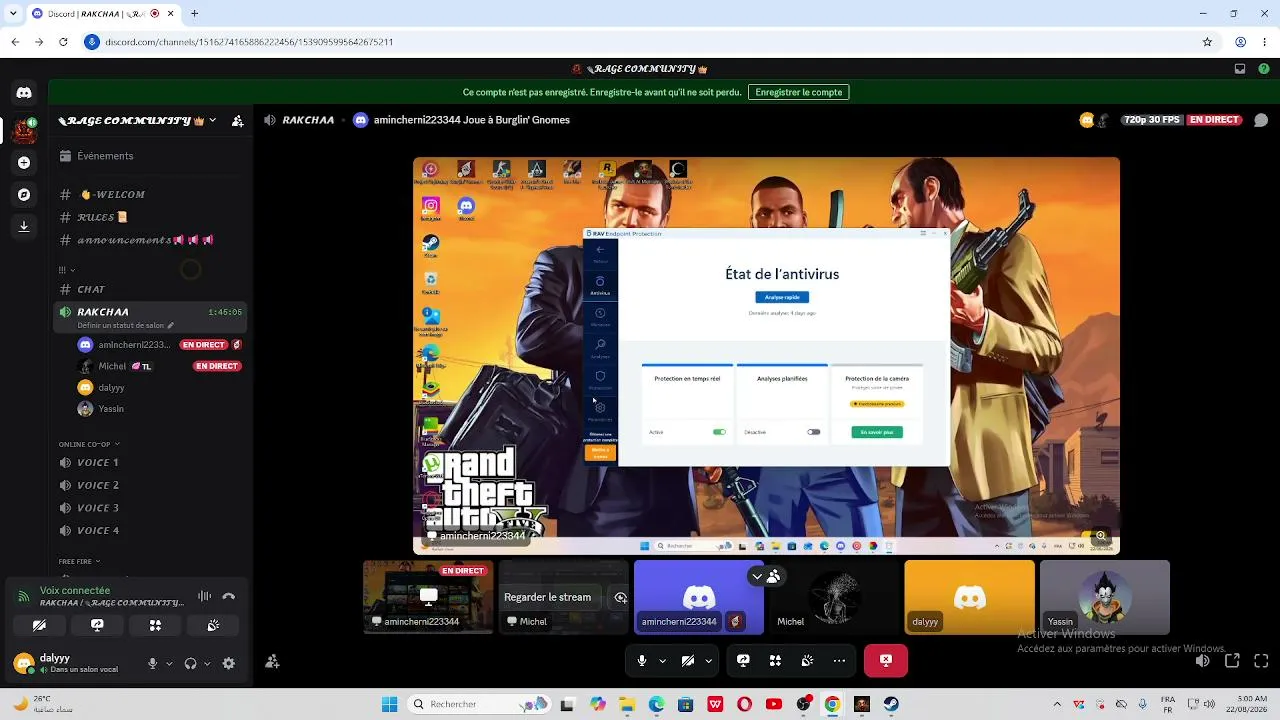Join the VOICE 1 channel
The height and width of the screenshot is (720, 1280).
click(150, 462)
